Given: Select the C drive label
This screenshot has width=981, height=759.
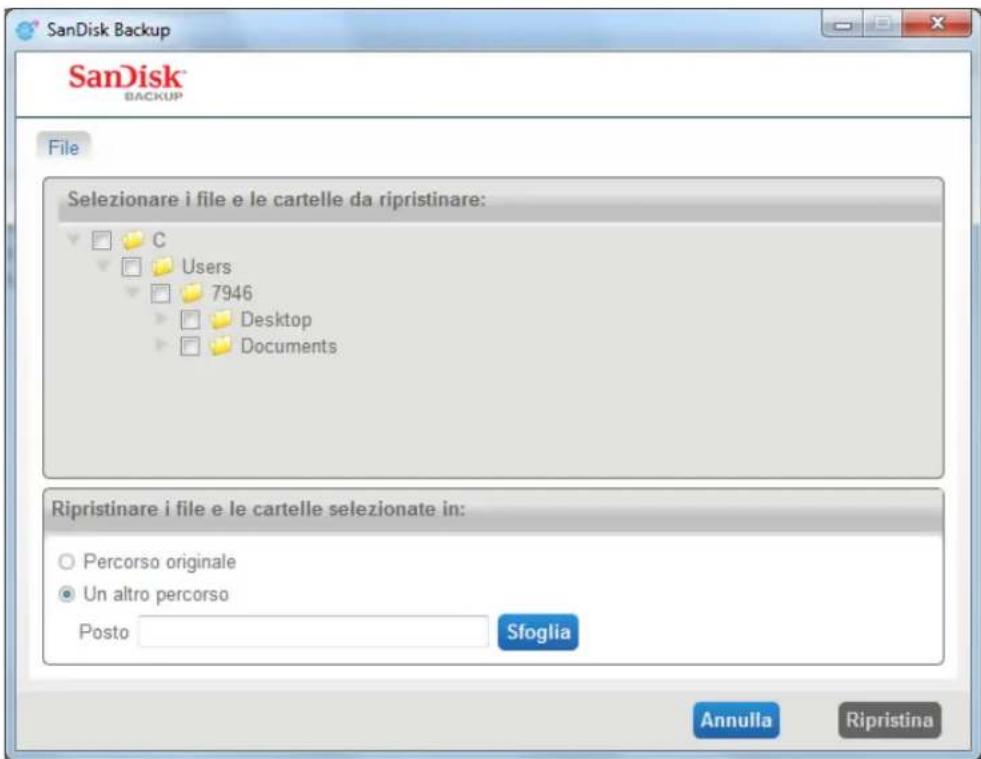Looking at the screenshot, I should point(159,240).
